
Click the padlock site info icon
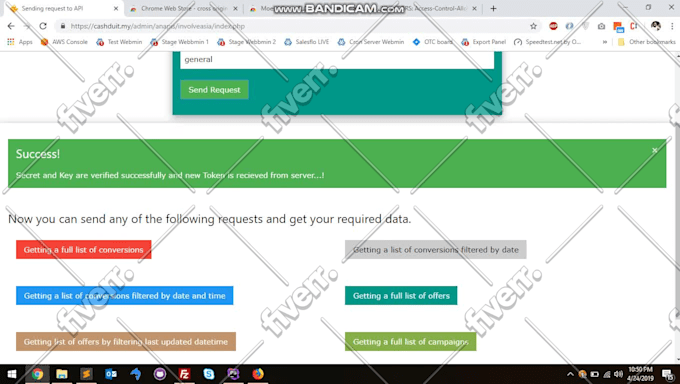[63, 26]
